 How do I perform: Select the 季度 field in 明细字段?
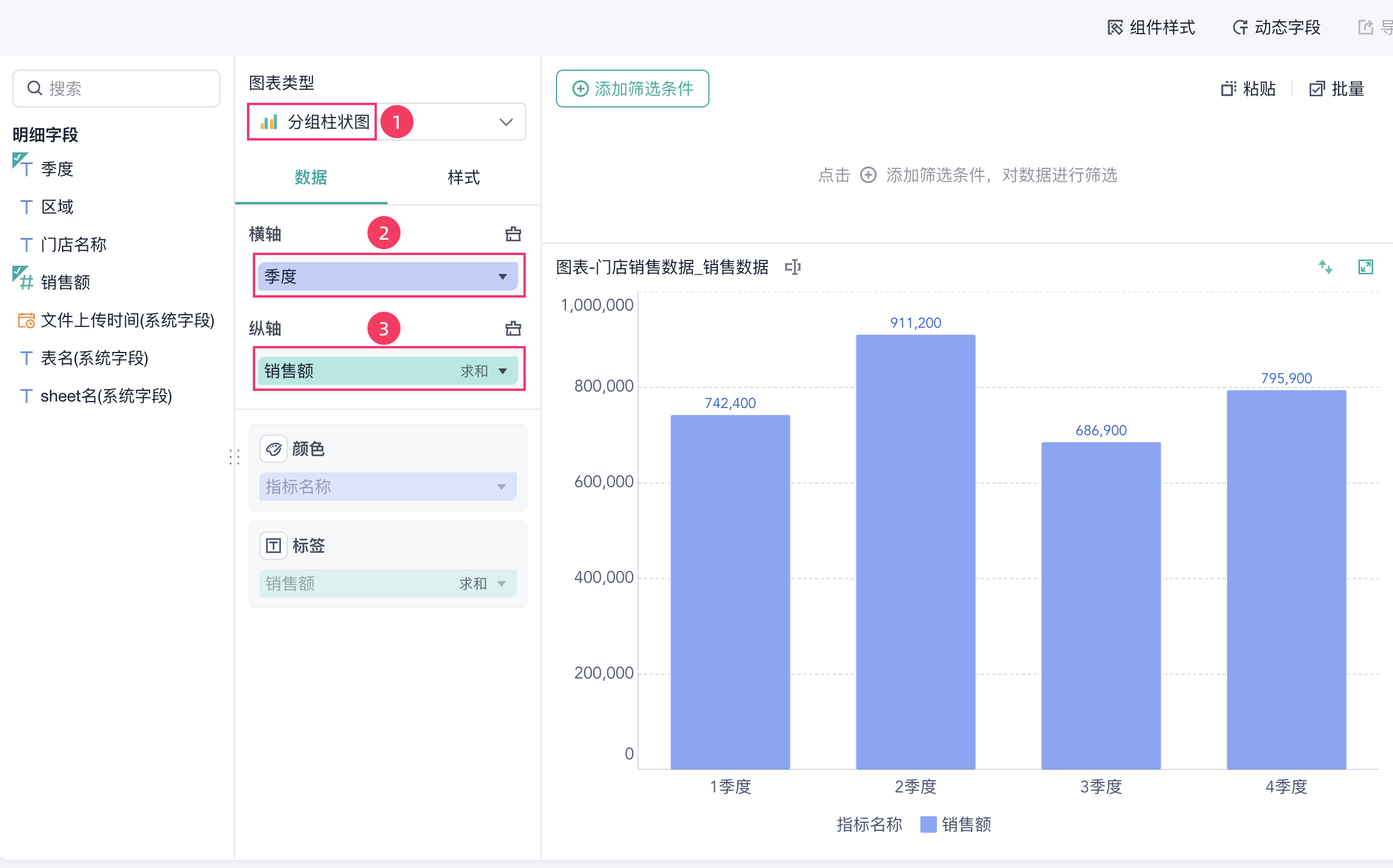coord(57,169)
